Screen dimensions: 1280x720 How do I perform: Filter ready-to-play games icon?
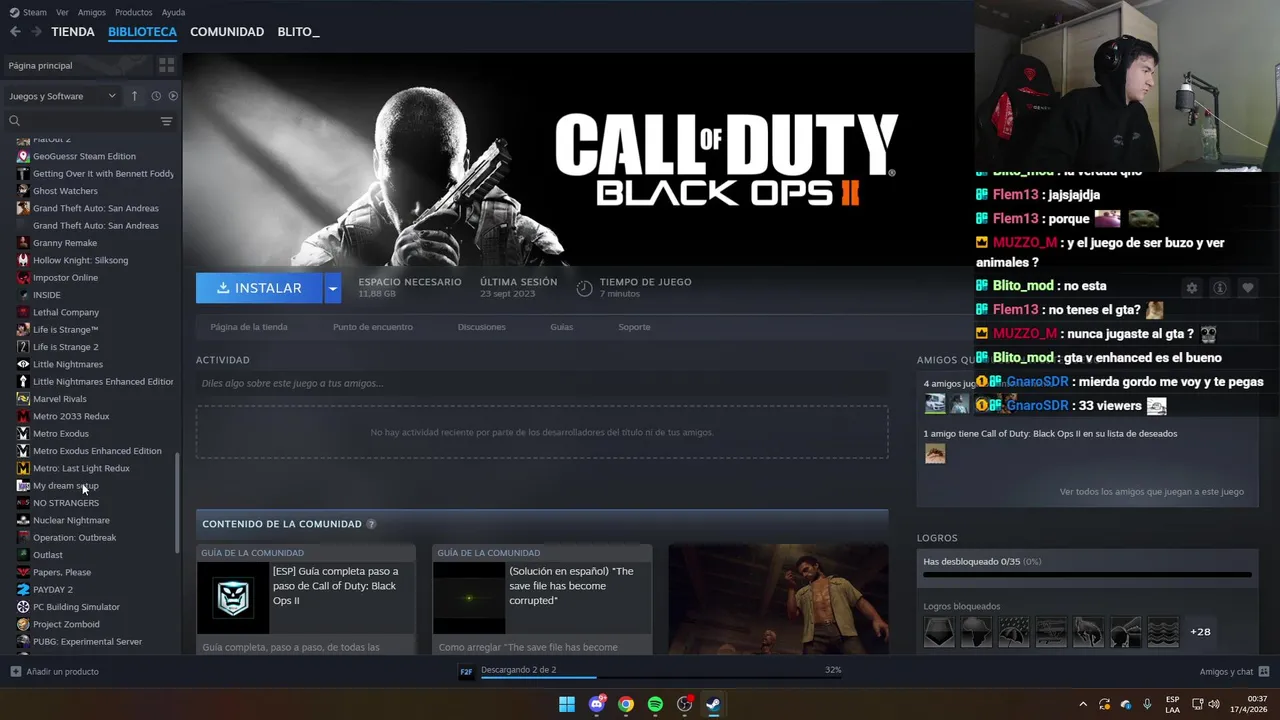point(173,96)
